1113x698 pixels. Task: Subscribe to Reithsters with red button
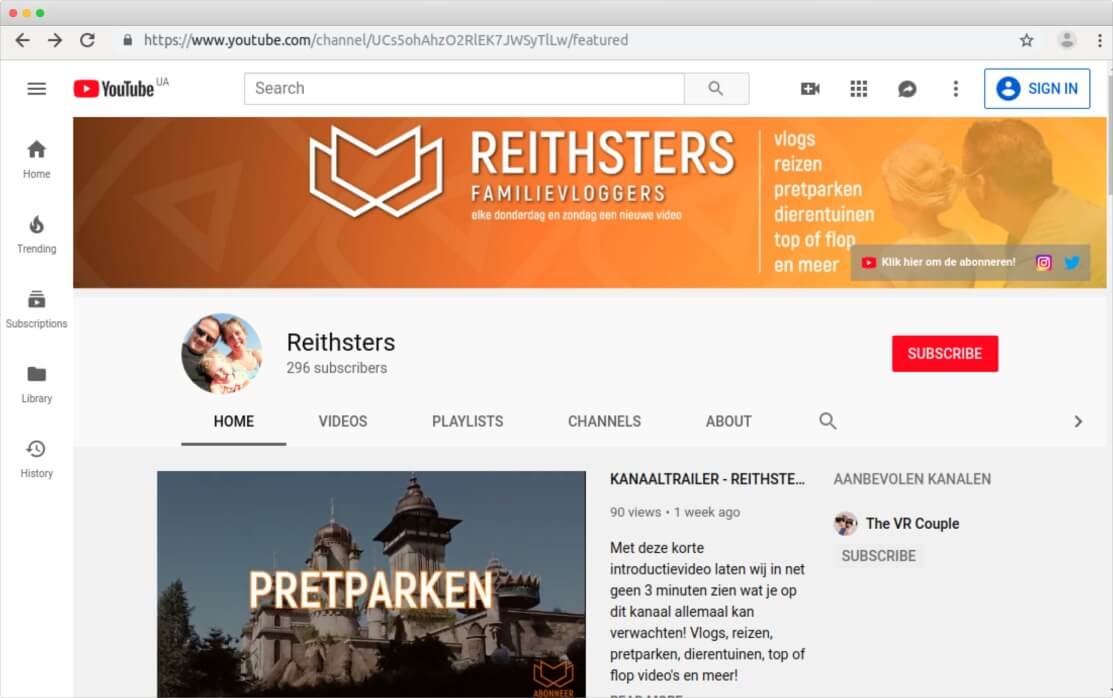point(945,354)
